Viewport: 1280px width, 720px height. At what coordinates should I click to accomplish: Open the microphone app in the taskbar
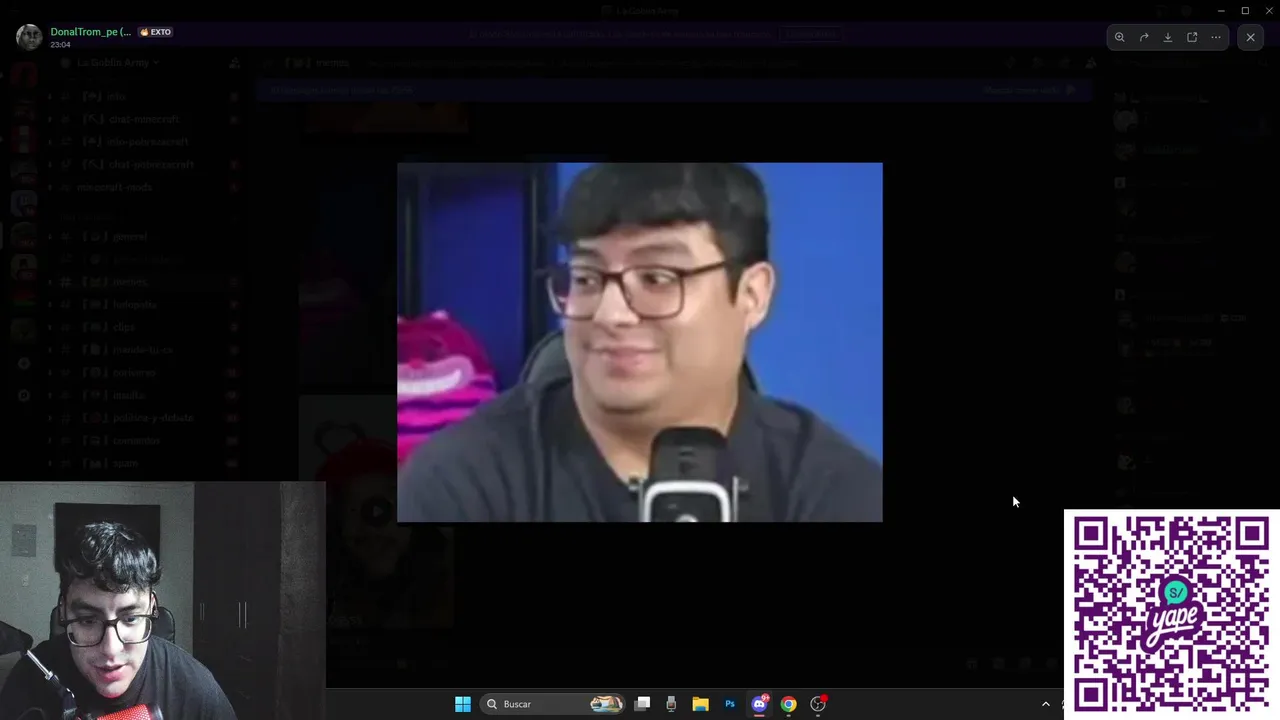(x=671, y=704)
